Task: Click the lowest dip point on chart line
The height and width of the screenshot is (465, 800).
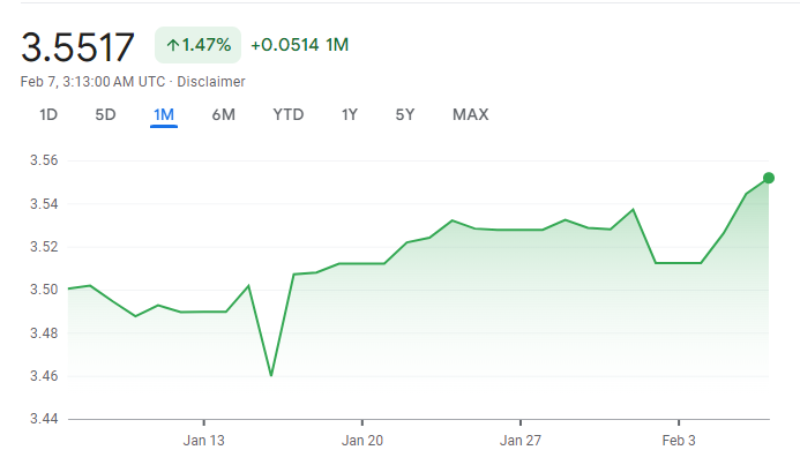Action: click(271, 376)
